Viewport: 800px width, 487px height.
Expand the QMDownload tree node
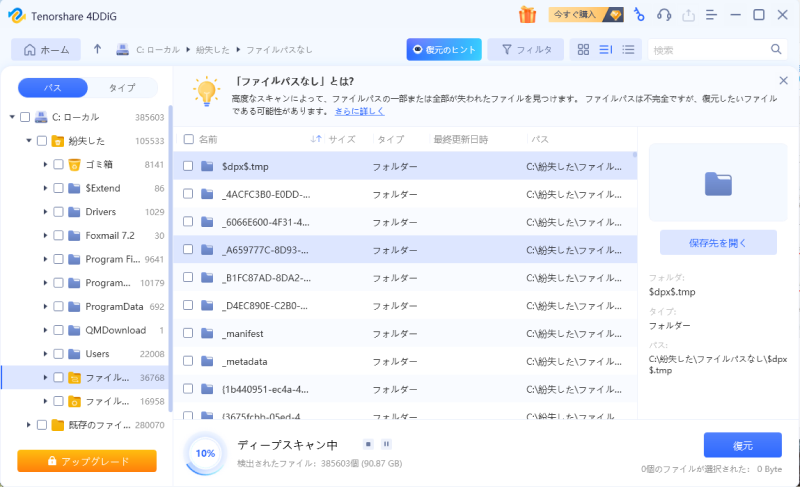click(45, 330)
